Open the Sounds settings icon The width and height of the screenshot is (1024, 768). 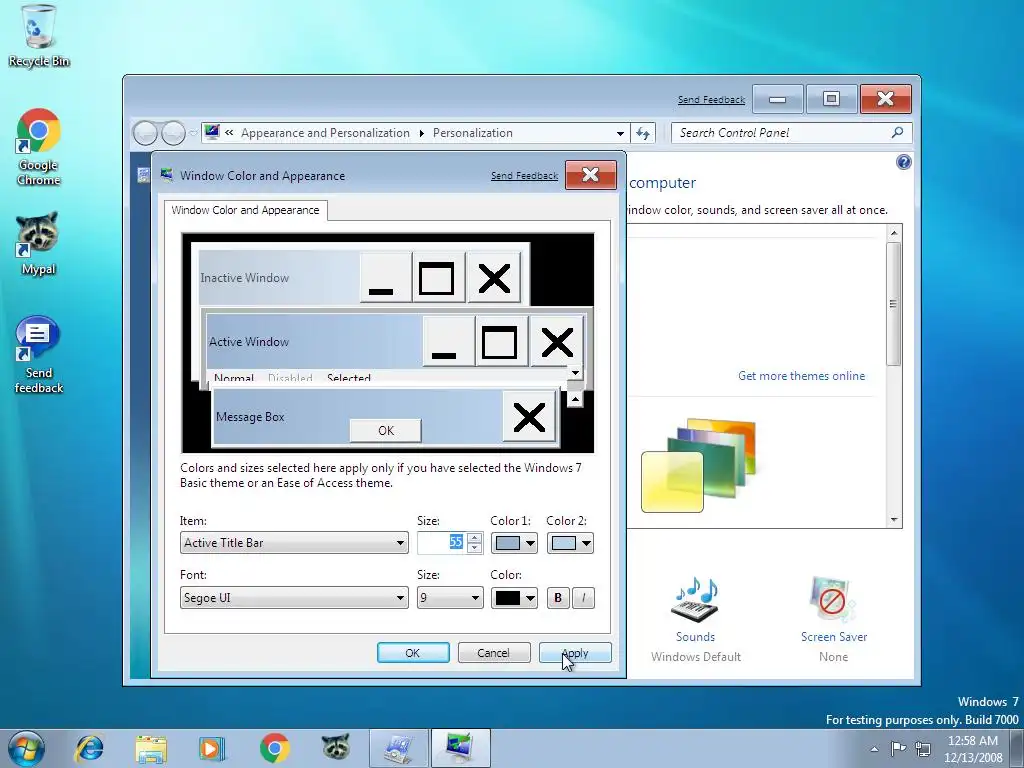[x=695, y=600]
